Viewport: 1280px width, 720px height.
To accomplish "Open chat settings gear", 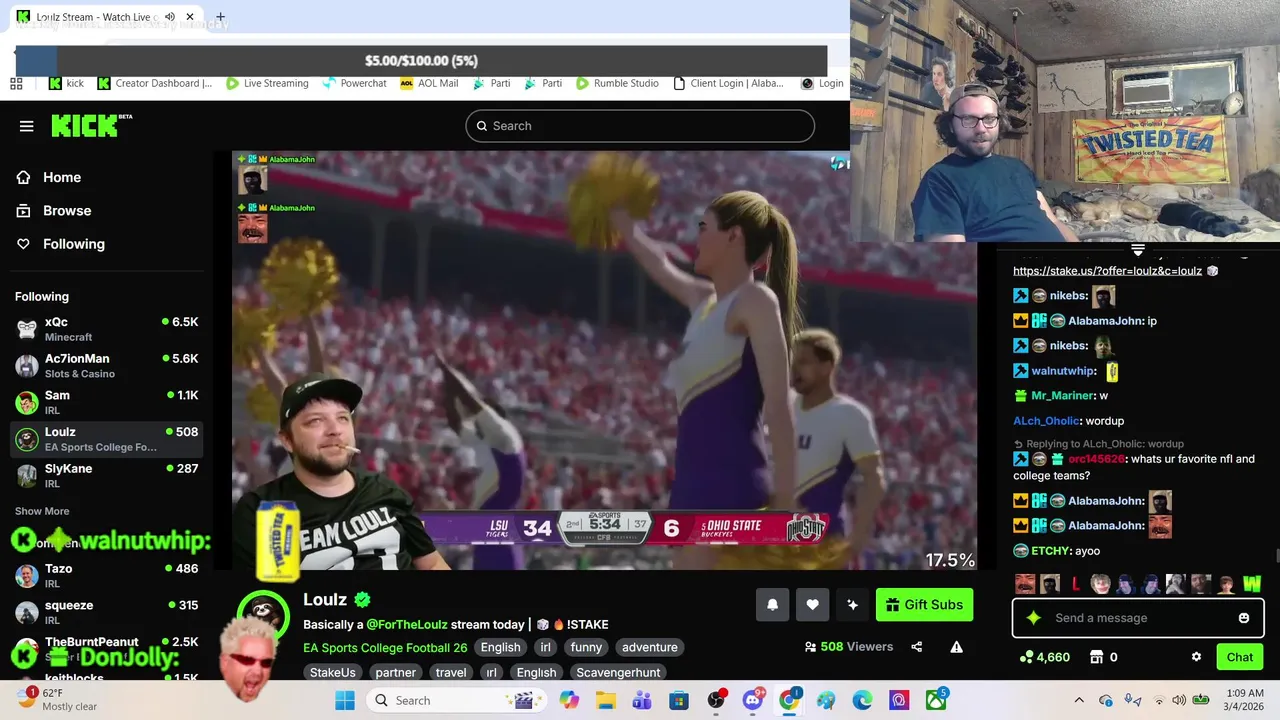I will click(1196, 657).
